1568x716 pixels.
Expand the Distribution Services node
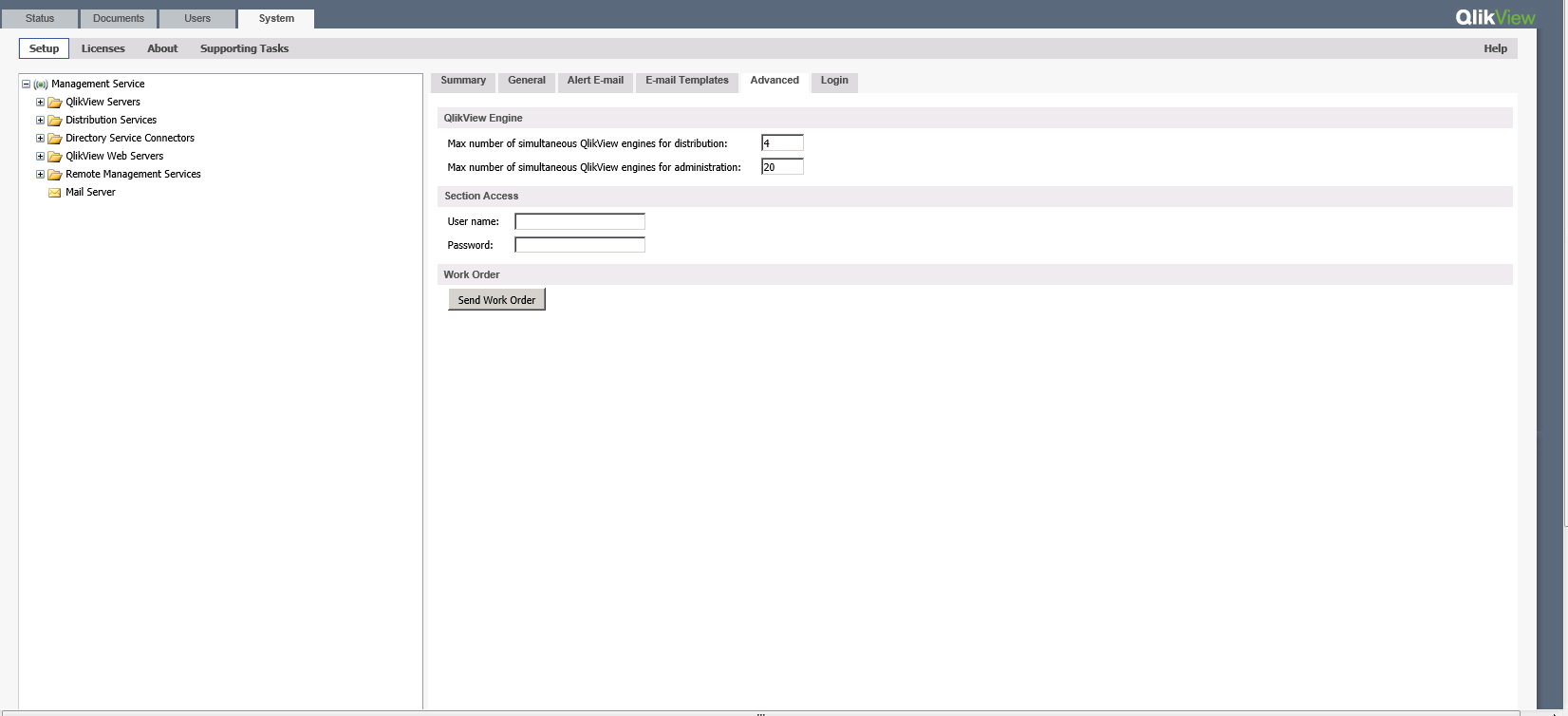click(40, 121)
